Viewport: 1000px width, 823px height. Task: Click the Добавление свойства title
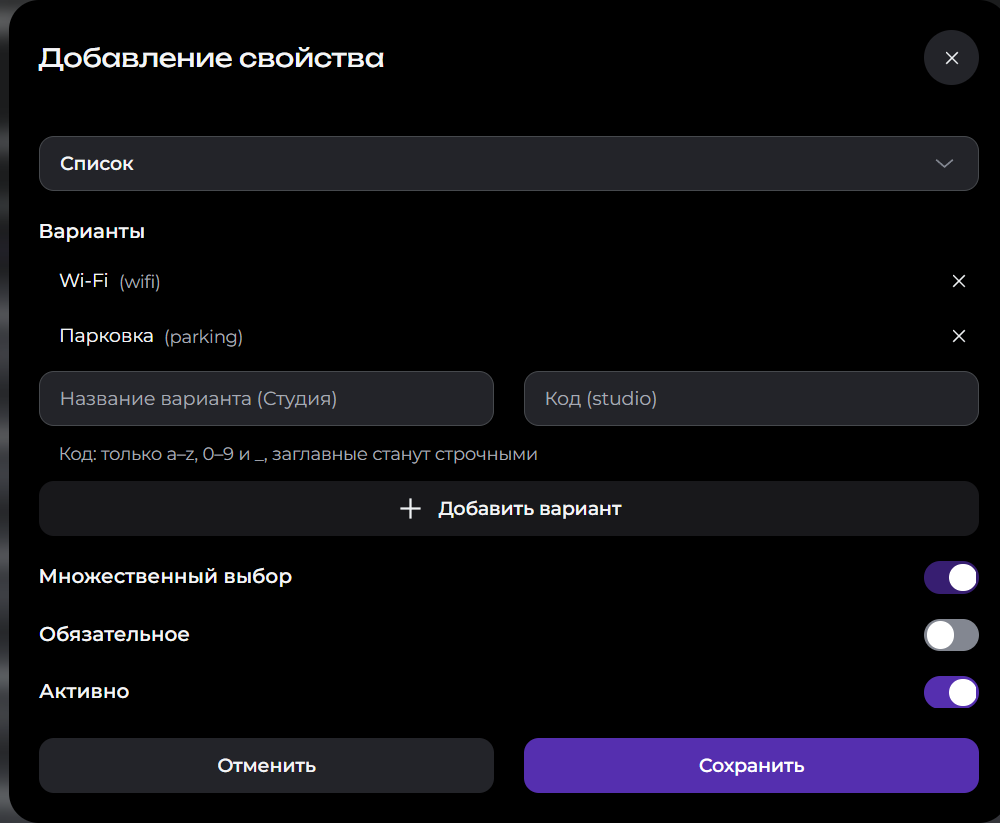[211, 58]
